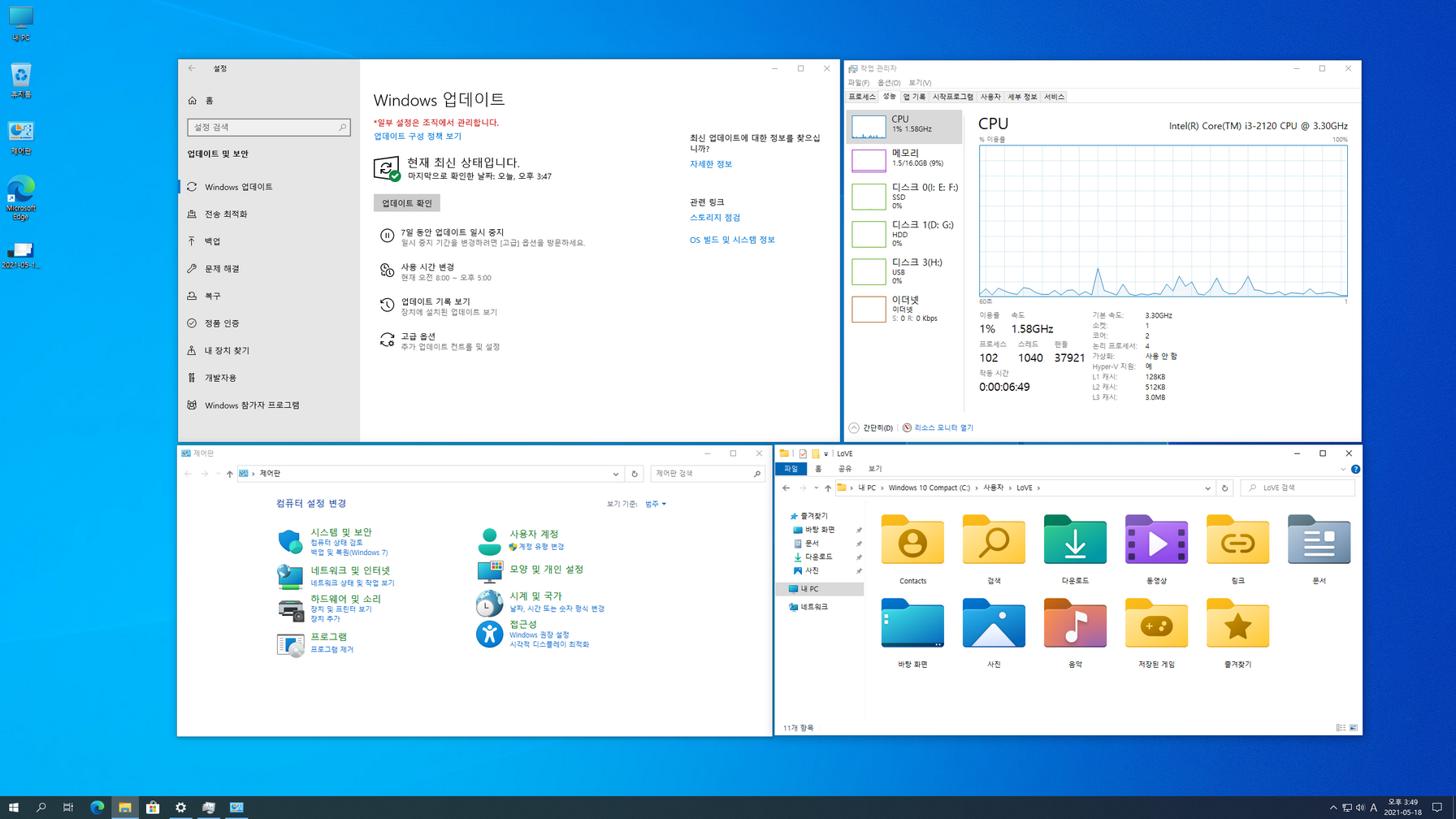The height and width of the screenshot is (819, 1456).
Task: Open the 문서 folder icon in file pane
Action: (x=1319, y=539)
